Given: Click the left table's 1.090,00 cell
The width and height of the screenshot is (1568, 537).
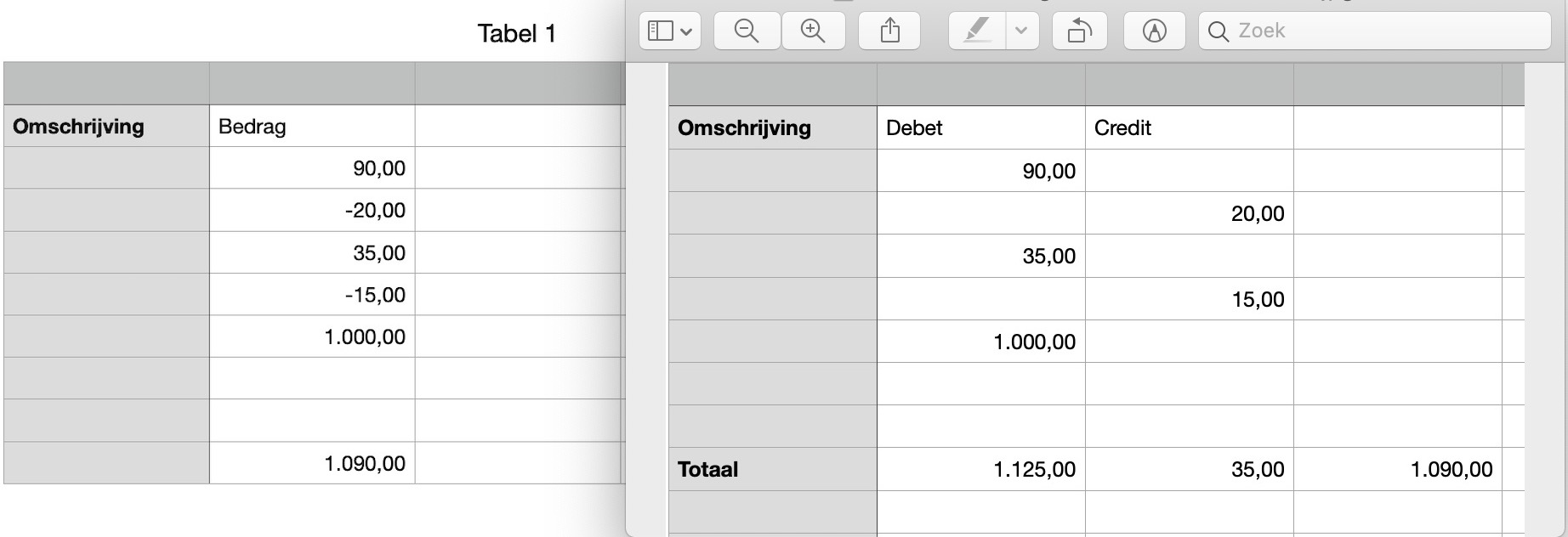Looking at the screenshot, I should 312,463.
